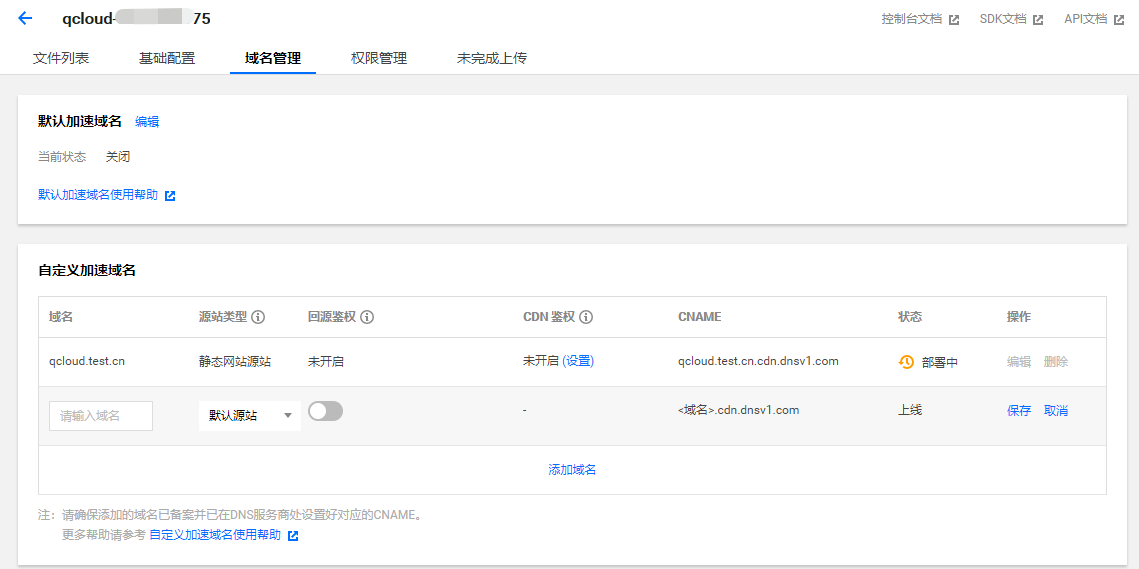Click info icon next to 回源鉴权
This screenshot has height=569, width=1139.
tap(367, 317)
